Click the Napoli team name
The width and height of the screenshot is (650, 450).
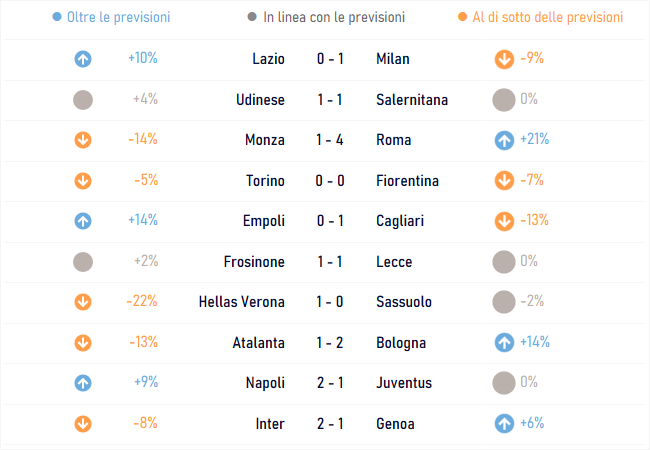[x=265, y=383]
